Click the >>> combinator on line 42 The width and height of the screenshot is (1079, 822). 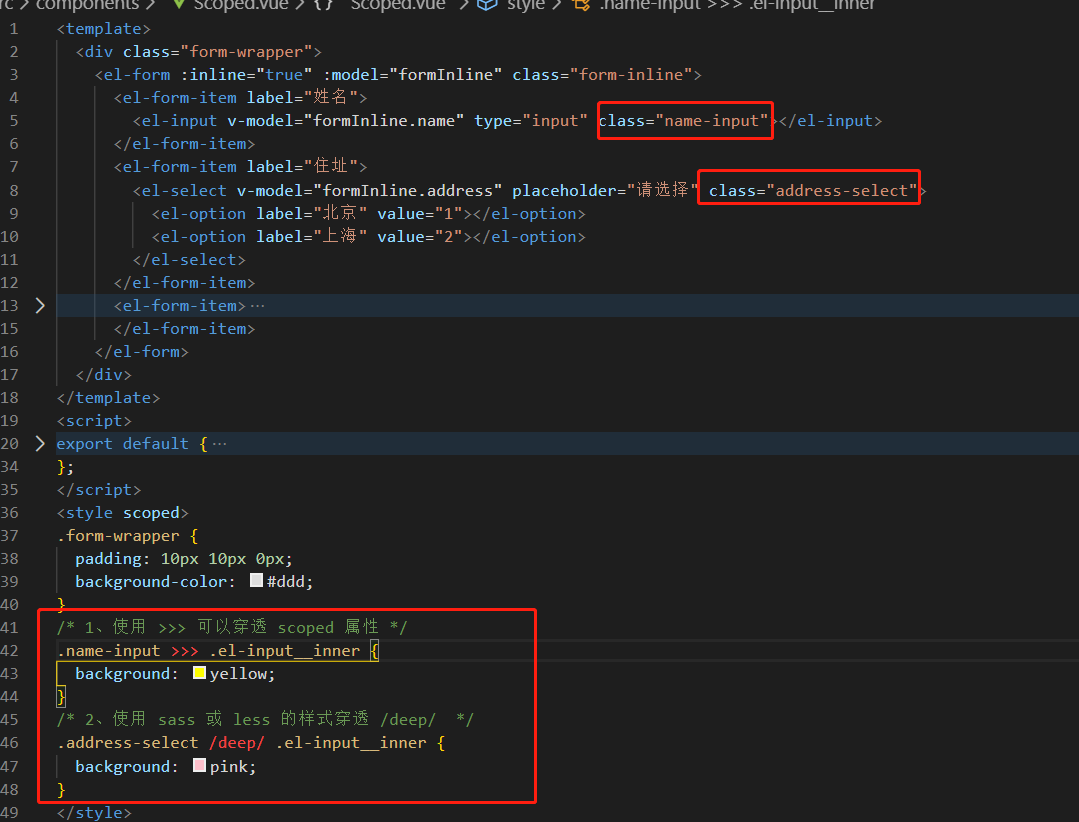click(x=184, y=651)
